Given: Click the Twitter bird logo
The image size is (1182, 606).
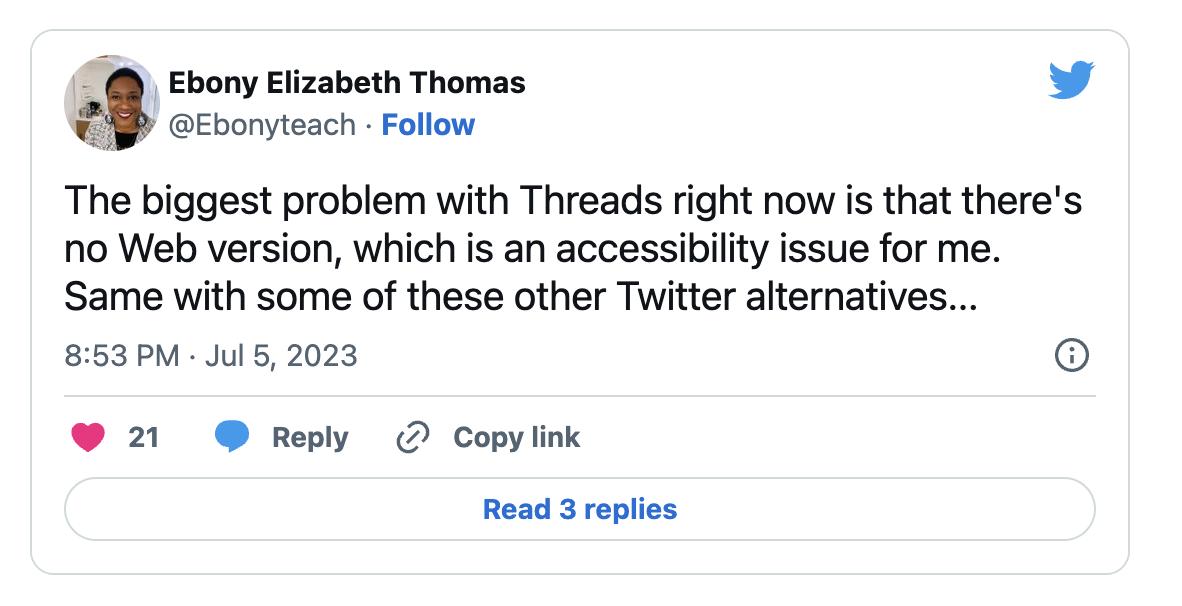Looking at the screenshot, I should (1071, 80).
